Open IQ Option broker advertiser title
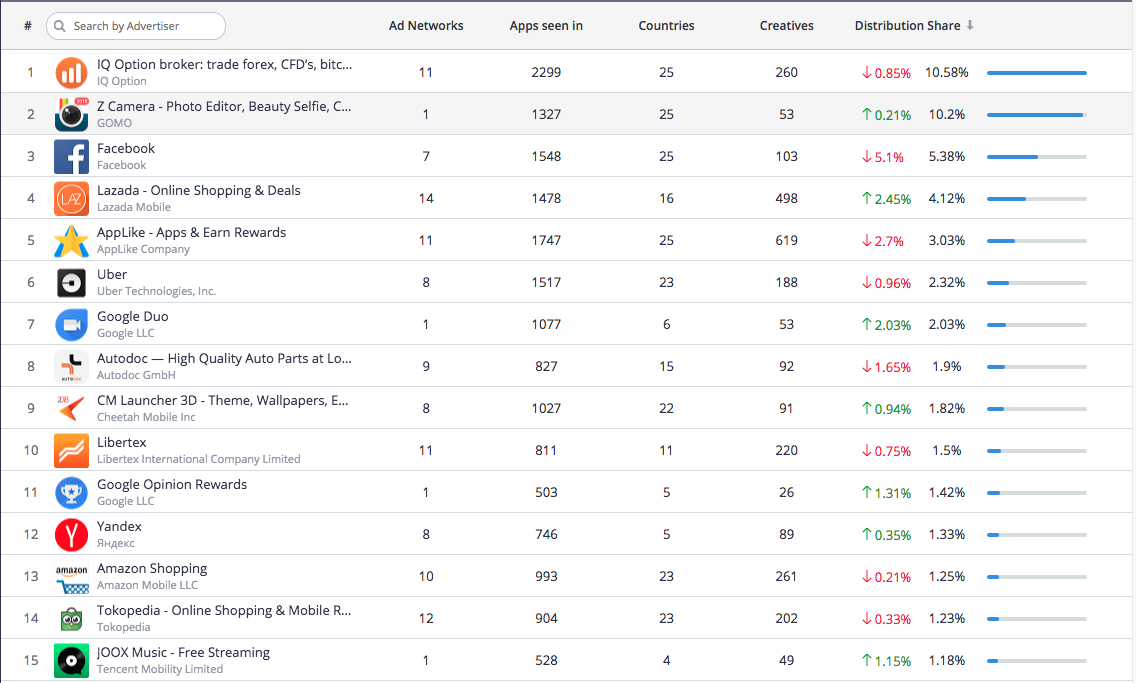This screenshot has width=1136, height=683. [225, 64]
